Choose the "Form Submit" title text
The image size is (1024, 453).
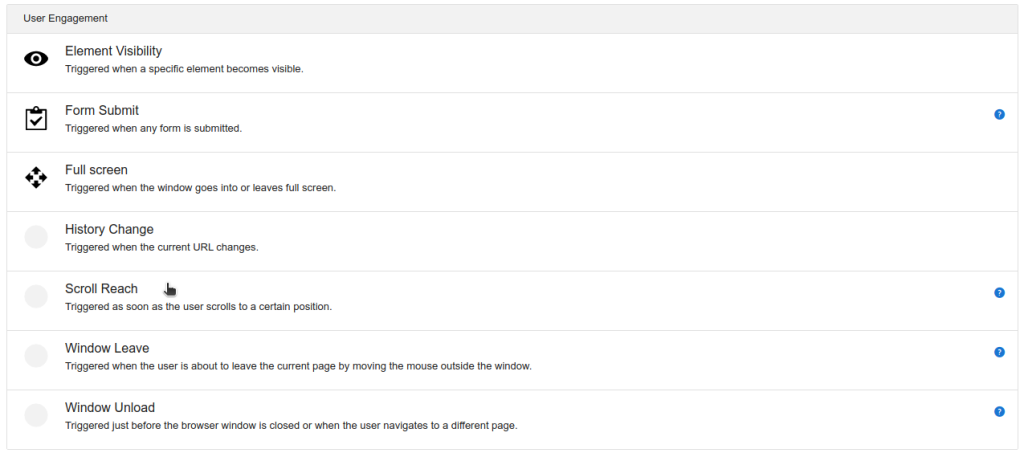point(102,110)
